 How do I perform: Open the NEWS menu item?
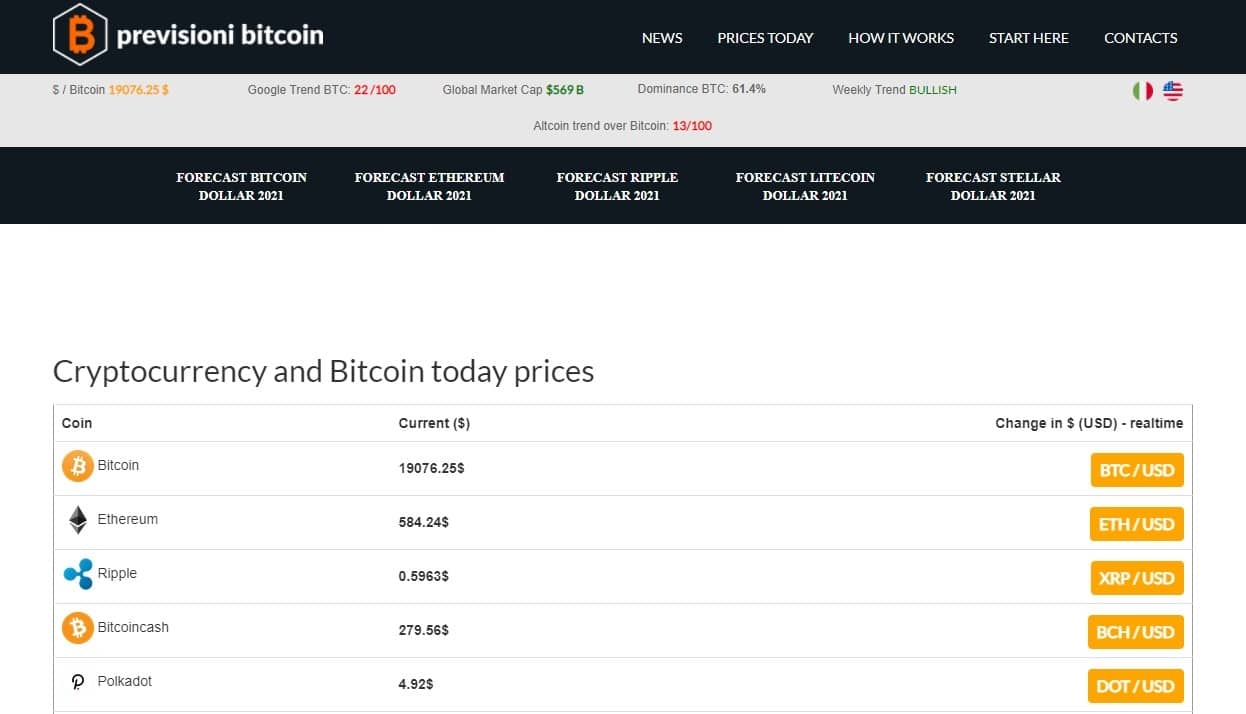click(662, 38)
